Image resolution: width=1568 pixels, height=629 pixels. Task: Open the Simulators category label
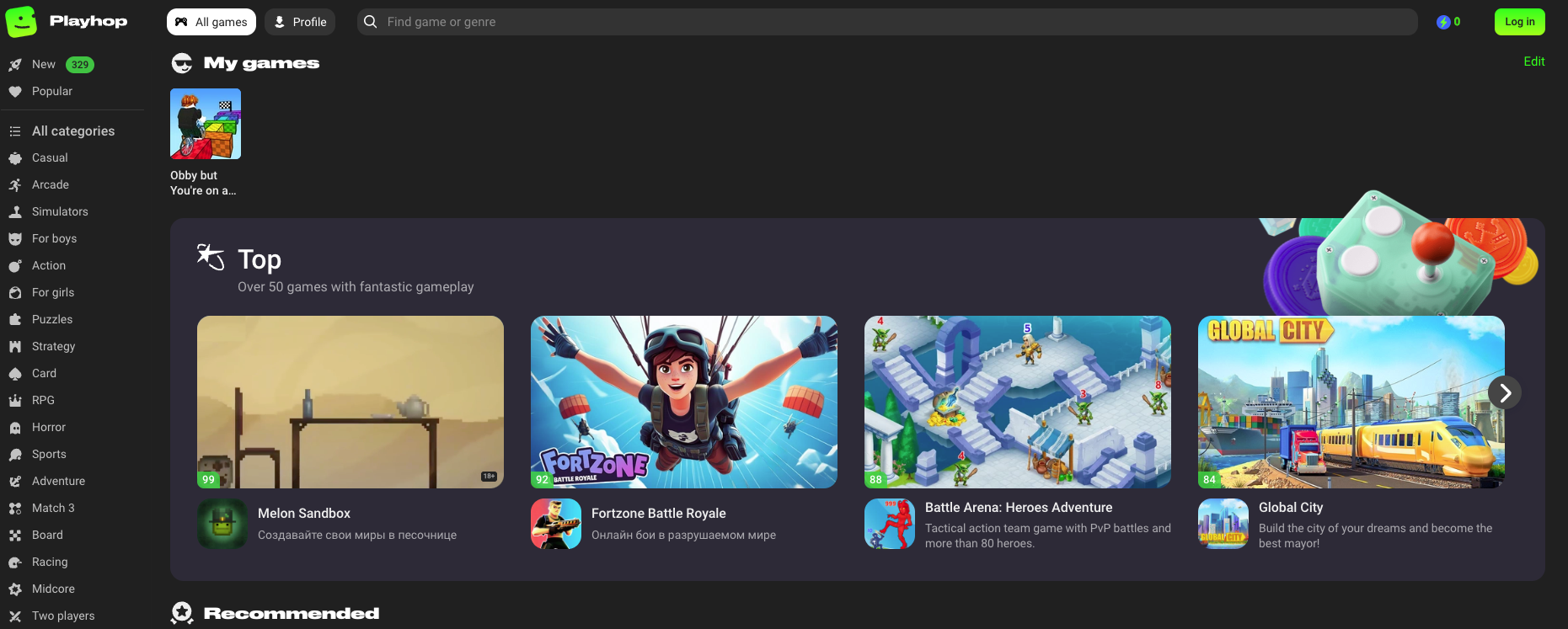pyautogui.click(x=60, y=212)
